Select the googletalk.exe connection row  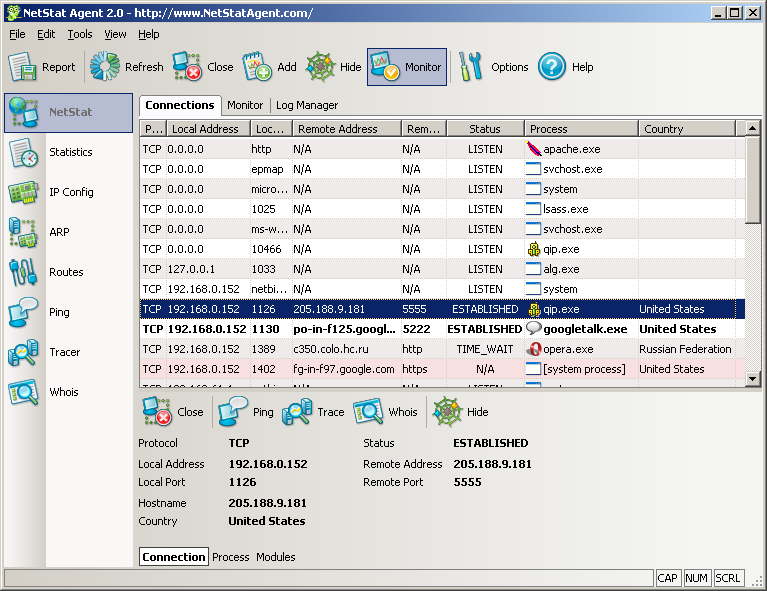pos(442,329)
